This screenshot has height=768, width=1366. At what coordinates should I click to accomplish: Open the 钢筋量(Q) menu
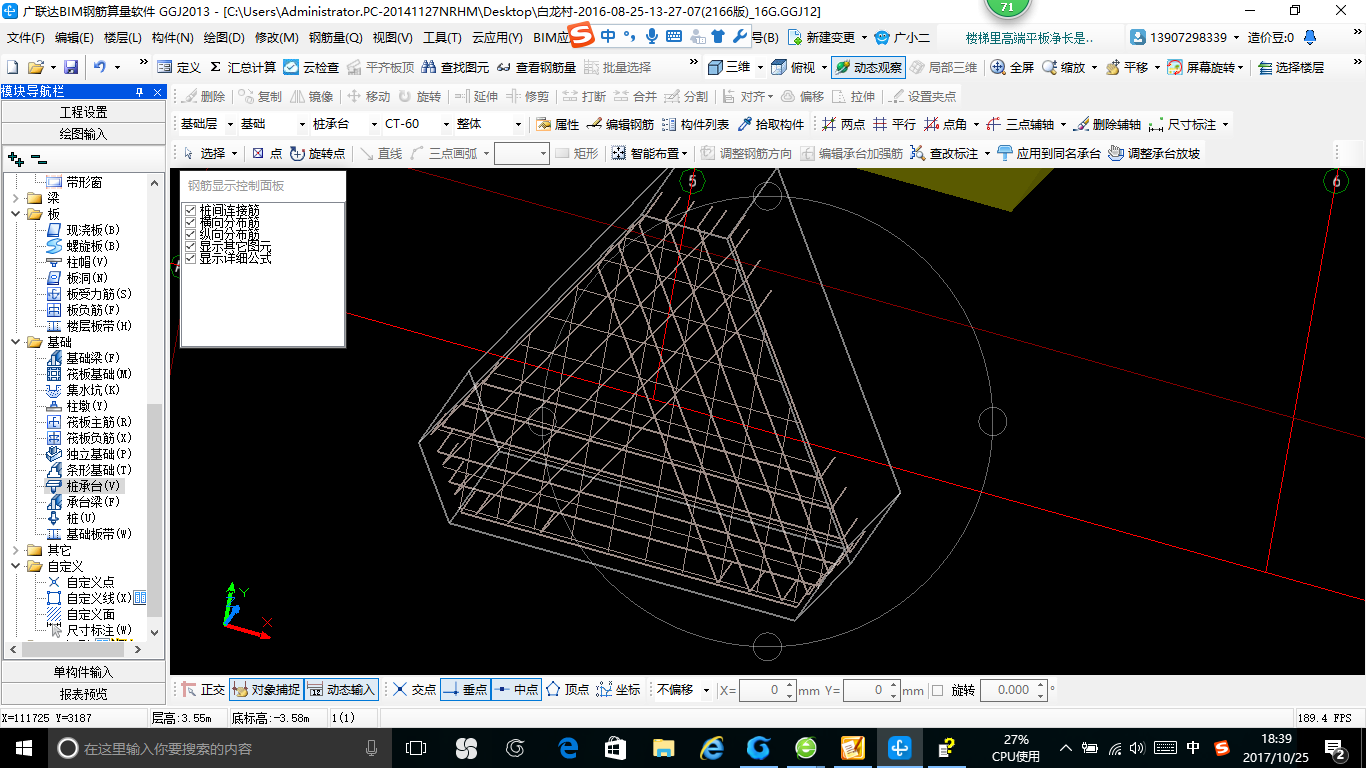(335, 38)
